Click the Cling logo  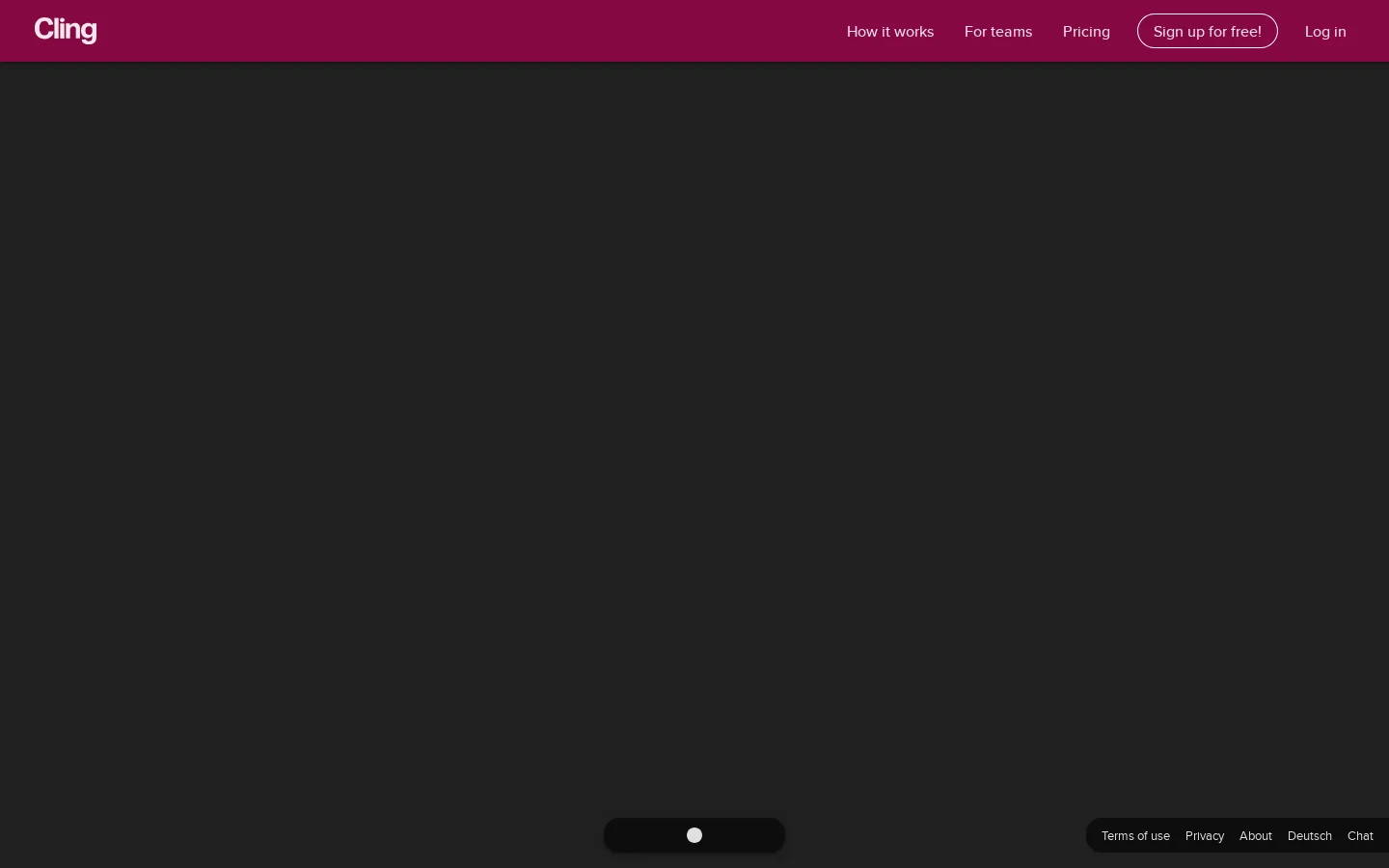pos(66,31)
